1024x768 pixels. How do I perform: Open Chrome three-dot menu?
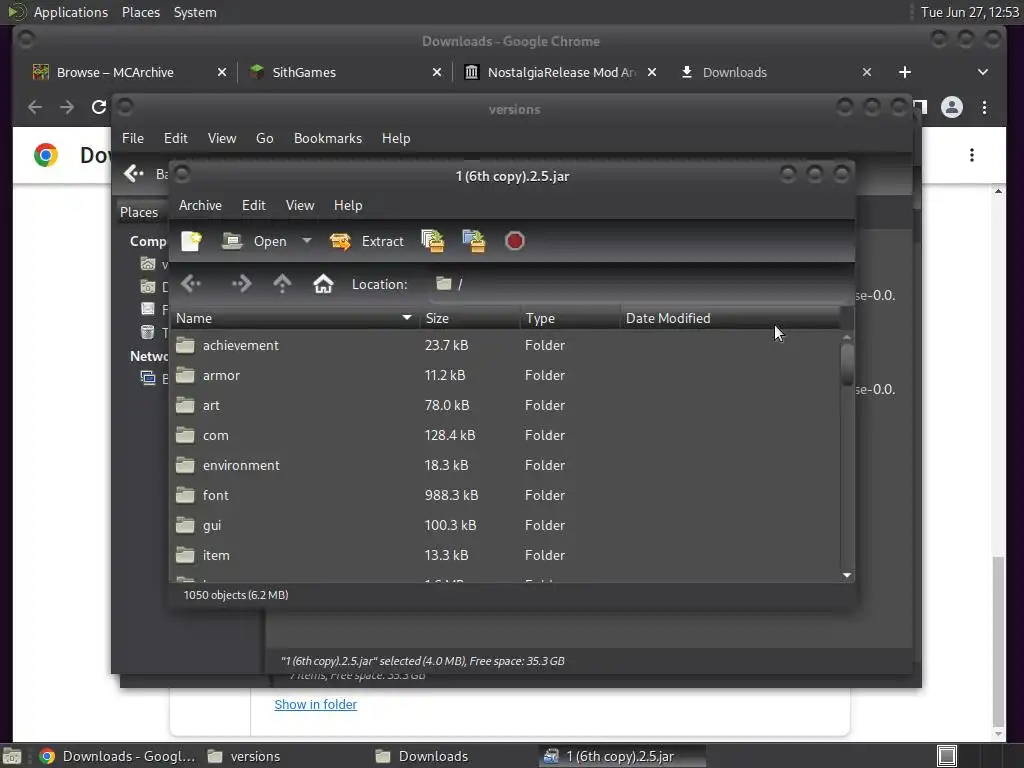click(985, 107)
